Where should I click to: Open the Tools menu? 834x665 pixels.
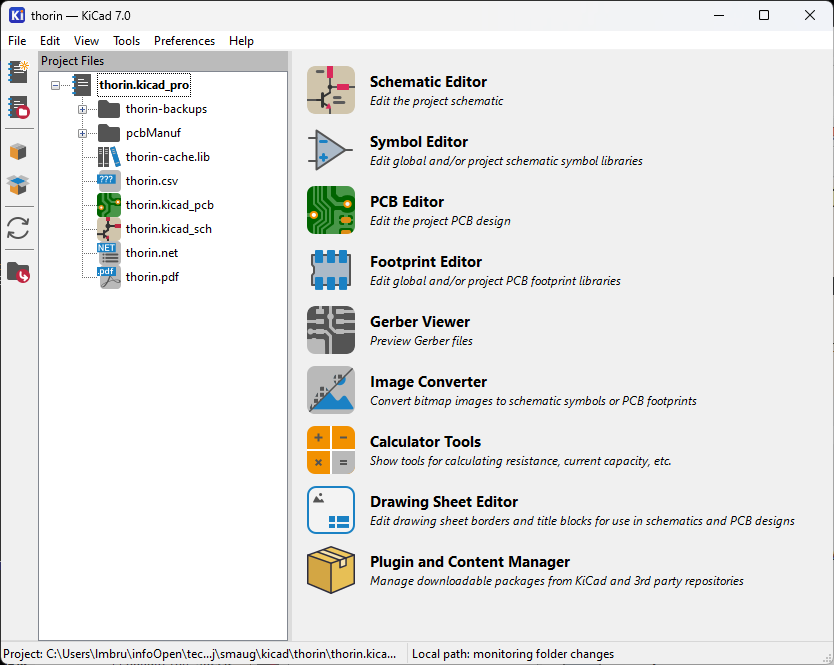(127, 41)
